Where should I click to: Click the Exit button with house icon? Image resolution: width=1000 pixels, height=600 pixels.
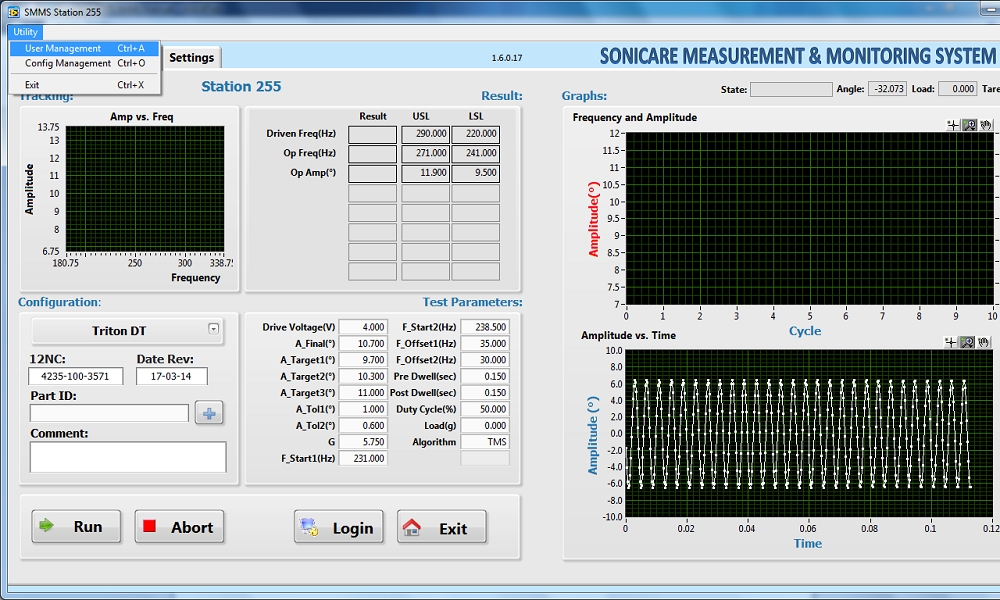click(441, 528)
